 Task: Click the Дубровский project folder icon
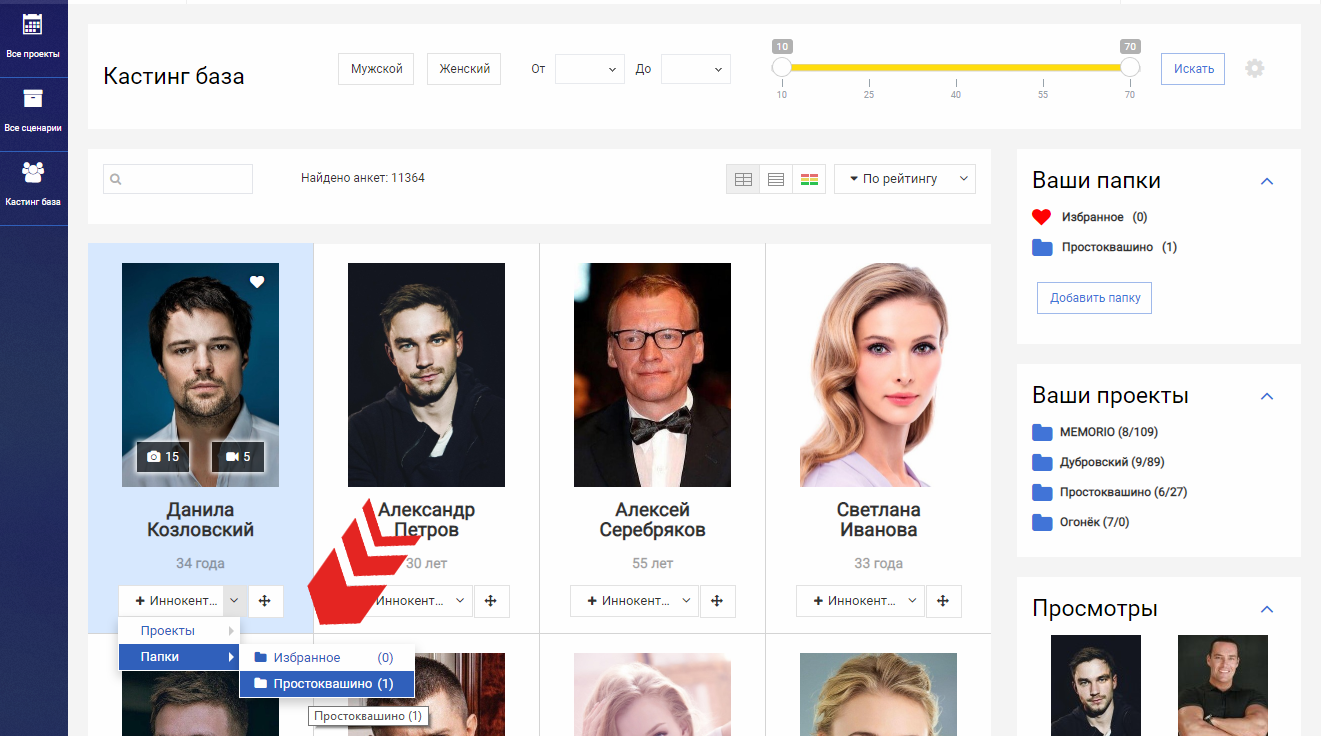tap(1042, 462)
